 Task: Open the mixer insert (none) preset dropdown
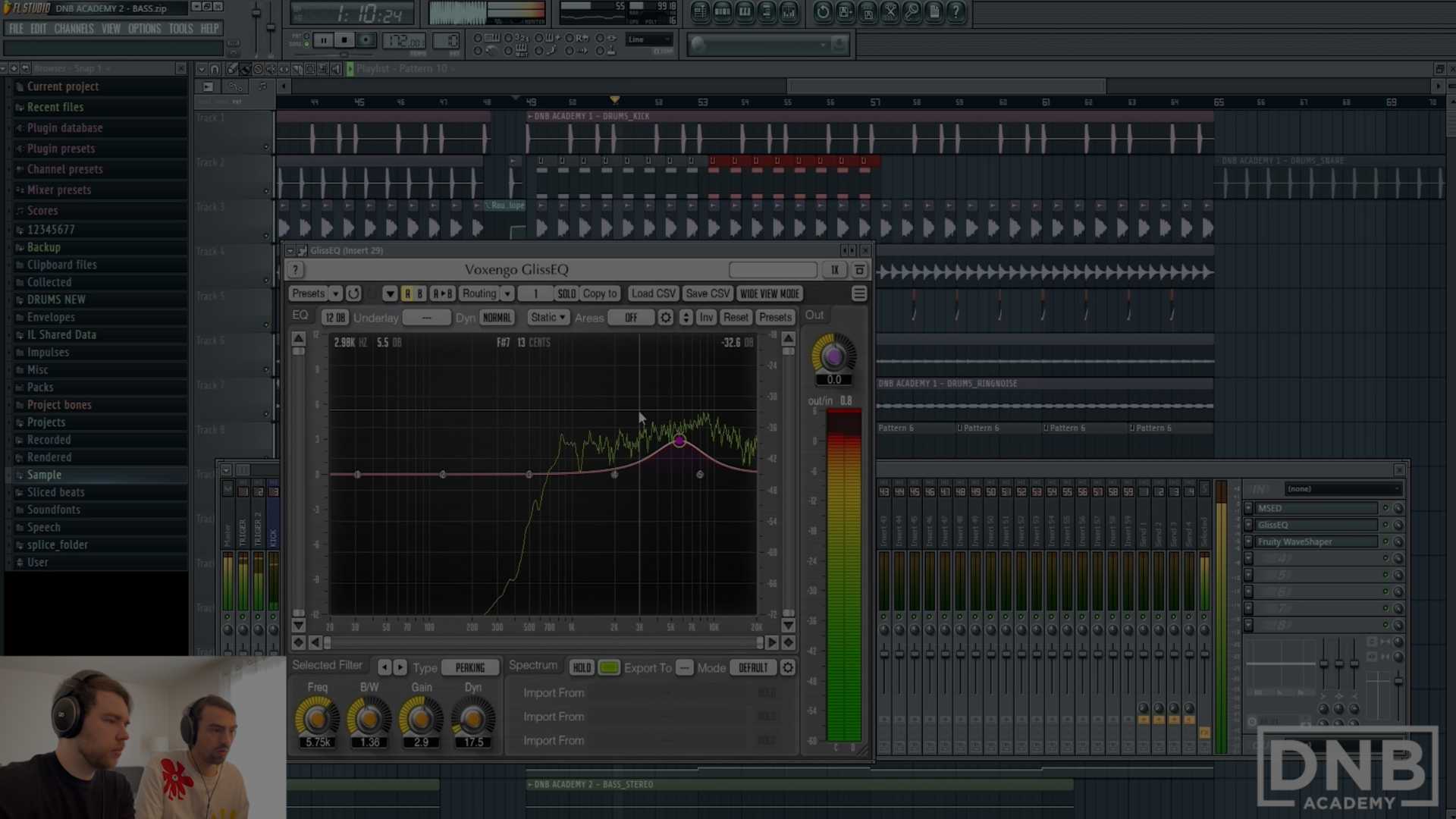coord(1343,489)
